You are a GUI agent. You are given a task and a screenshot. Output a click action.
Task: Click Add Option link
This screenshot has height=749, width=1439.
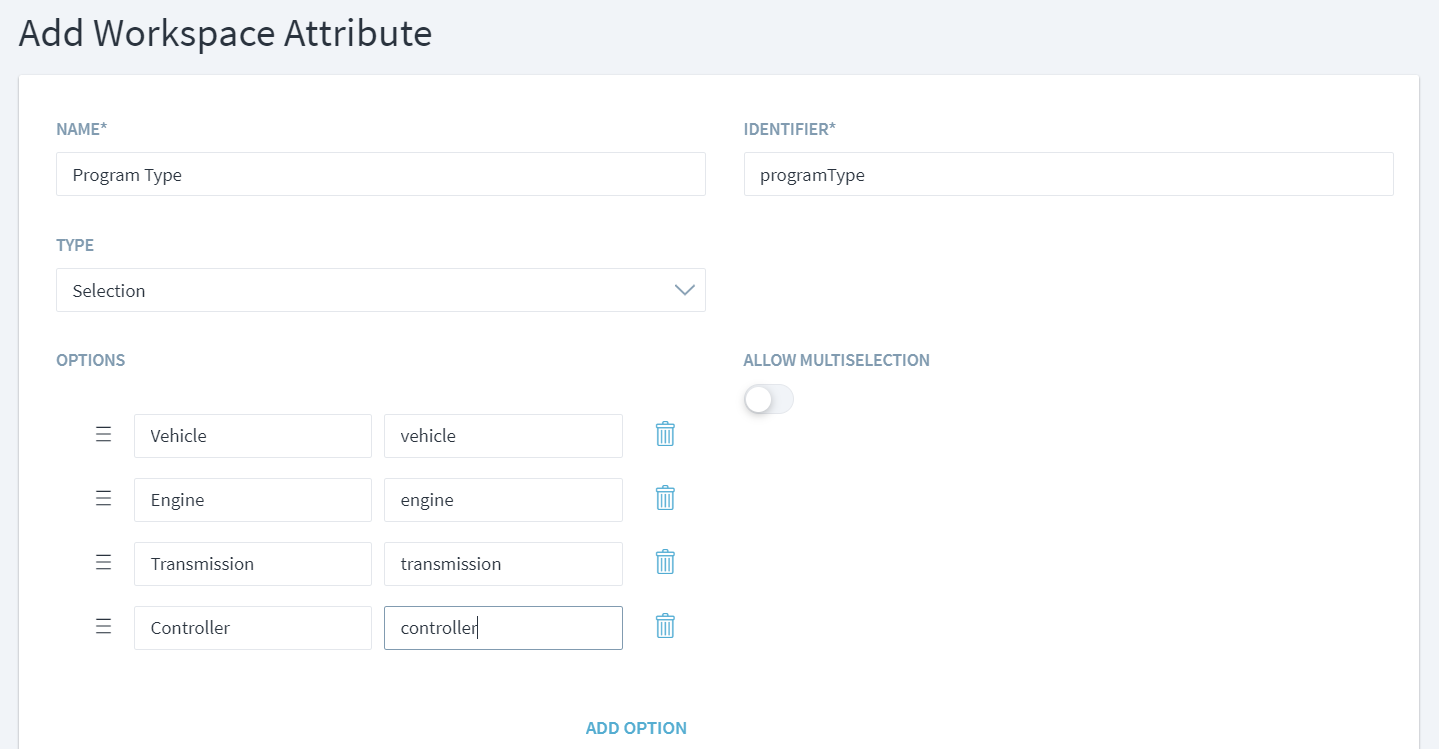[636, 728]
